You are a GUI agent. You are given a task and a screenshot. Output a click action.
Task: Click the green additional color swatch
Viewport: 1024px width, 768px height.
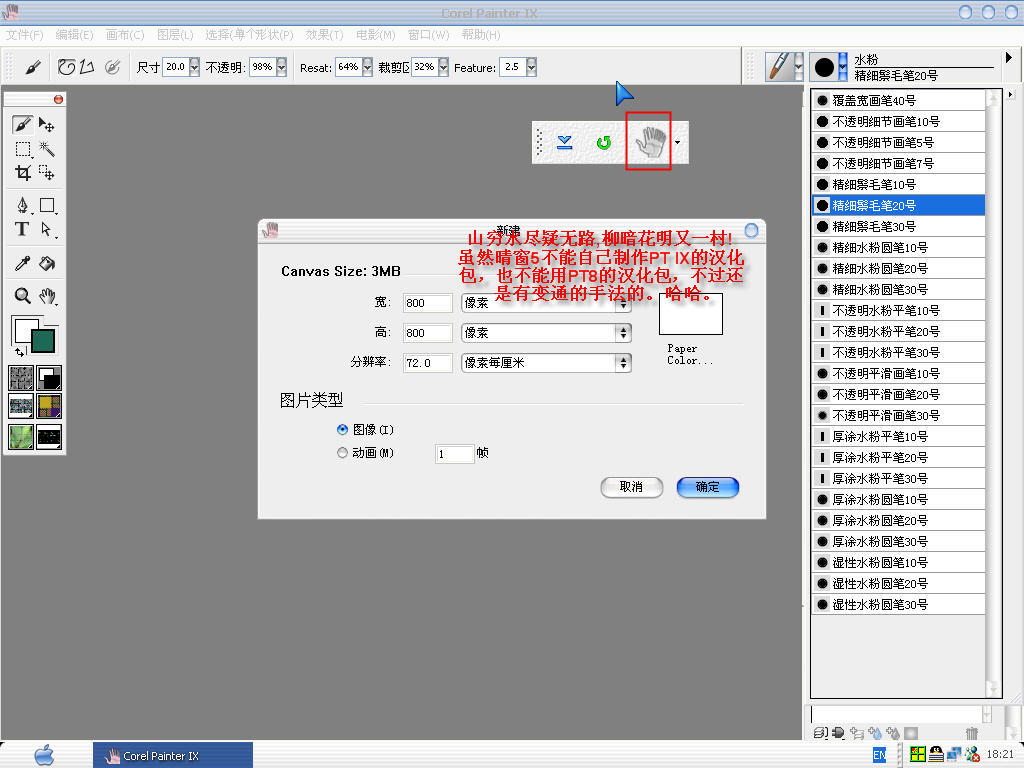click(43, 341)
